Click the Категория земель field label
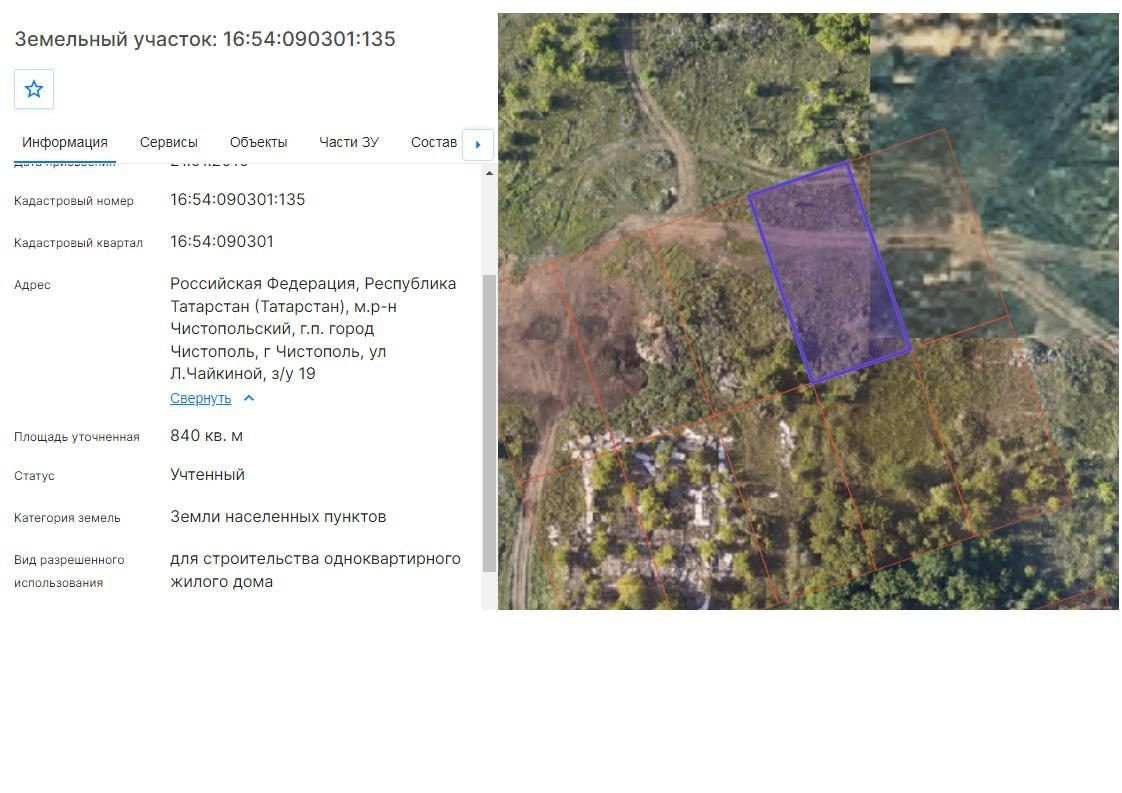Image resolution: width=1122 pixels, height=793 pixels. 67,518
